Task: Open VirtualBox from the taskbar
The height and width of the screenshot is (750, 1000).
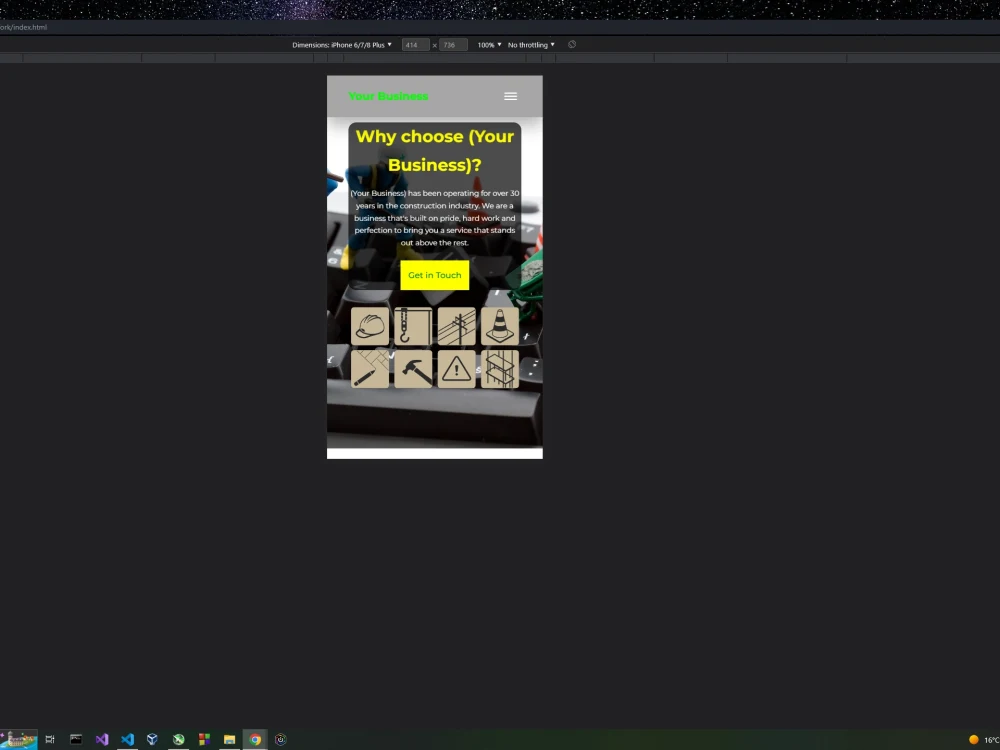Action: [x=152, y=739]
